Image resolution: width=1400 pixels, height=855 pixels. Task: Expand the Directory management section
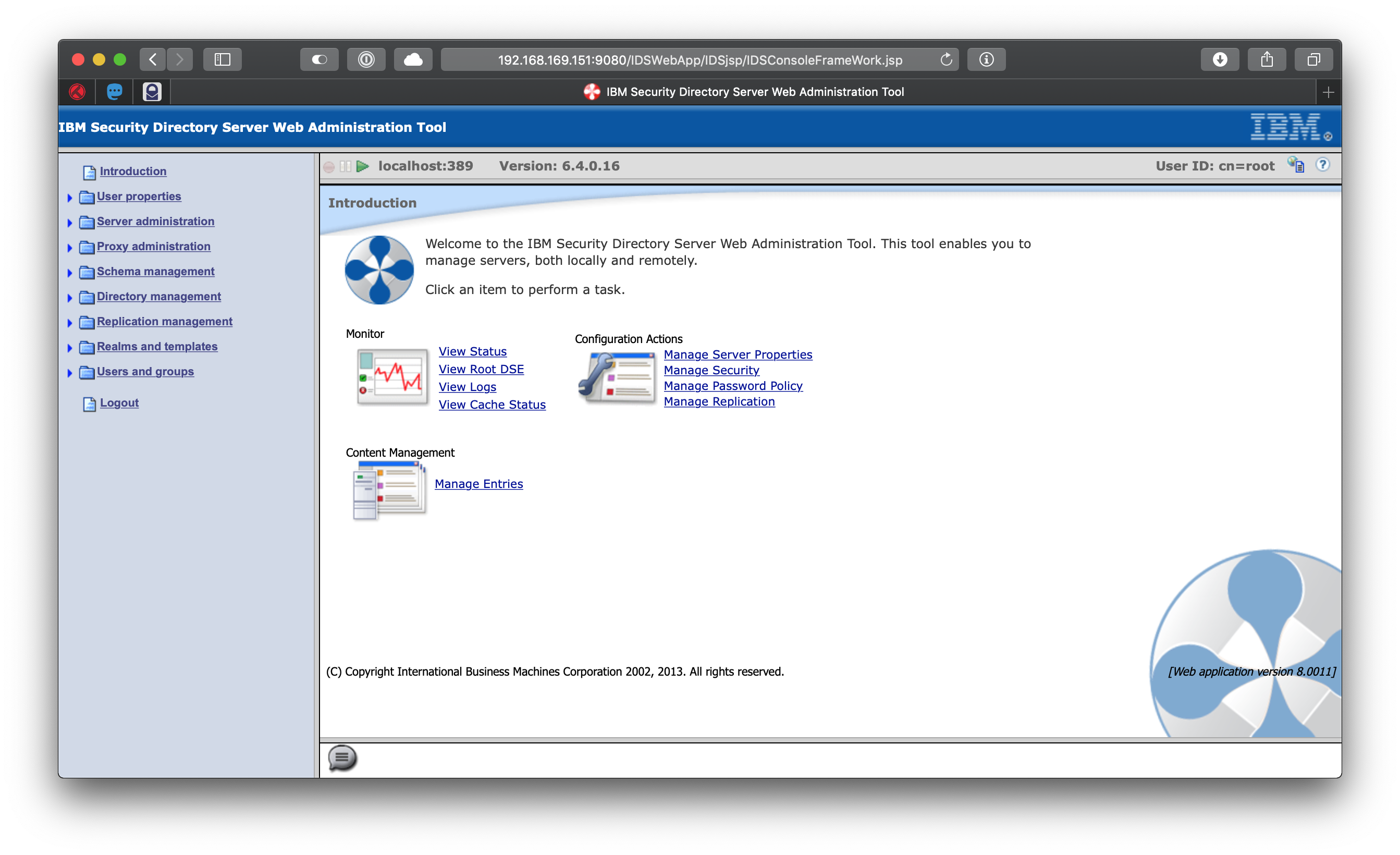[70, 297]
